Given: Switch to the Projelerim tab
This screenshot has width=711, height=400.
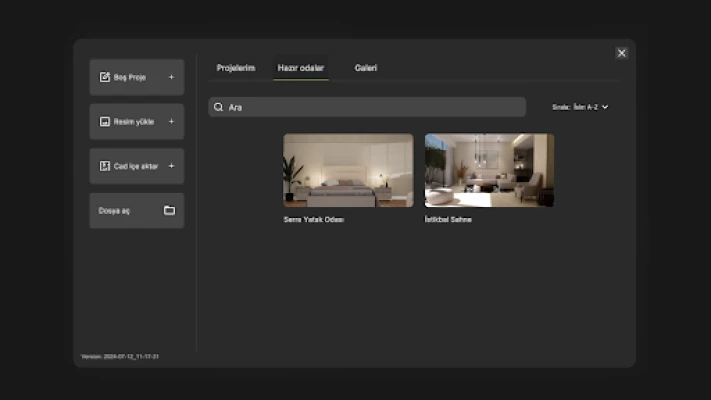Looking at the screenshot, I should [236, 68].
